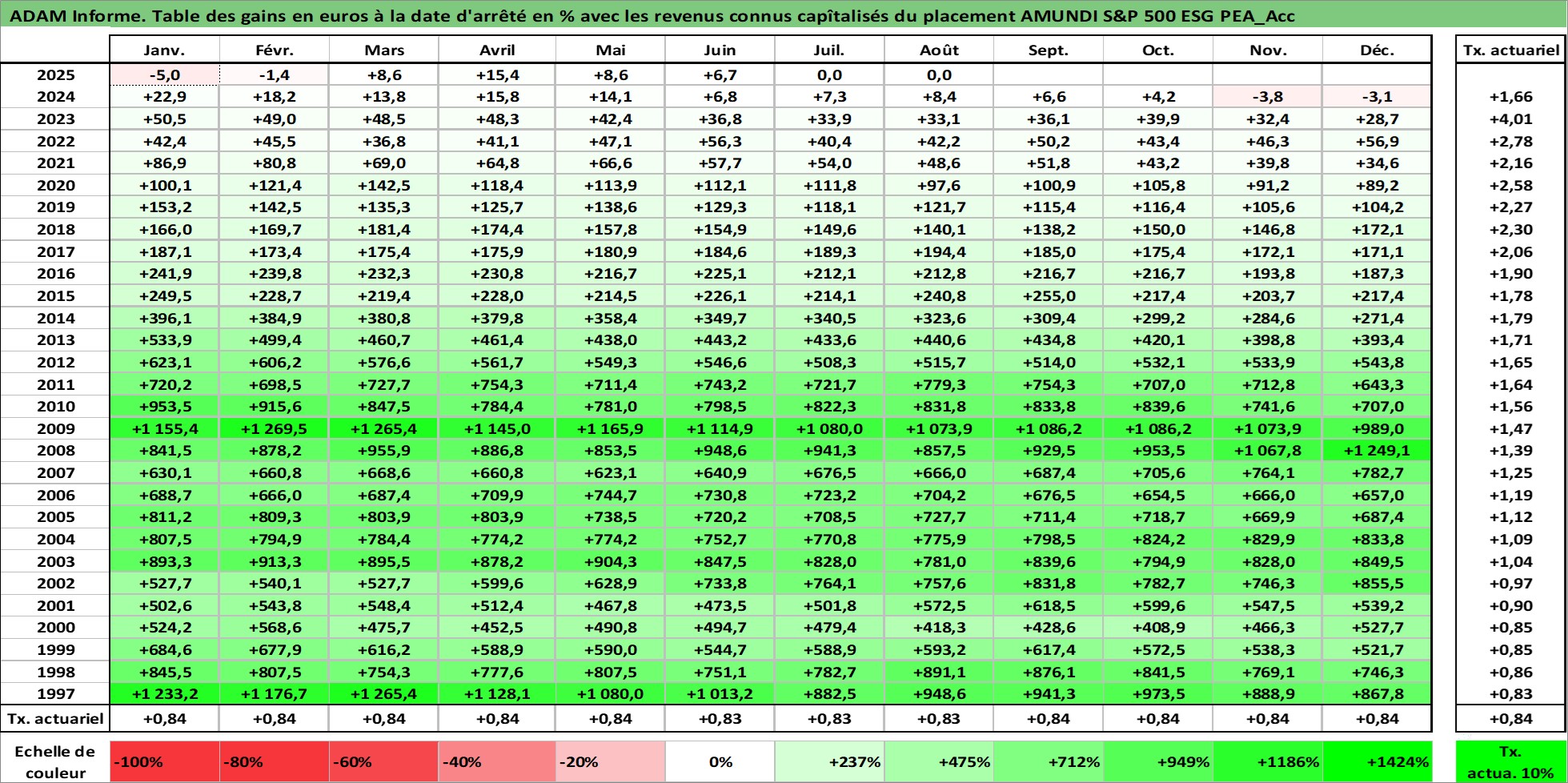Select the -3,1 cell in December 2024

point(1377,97)
